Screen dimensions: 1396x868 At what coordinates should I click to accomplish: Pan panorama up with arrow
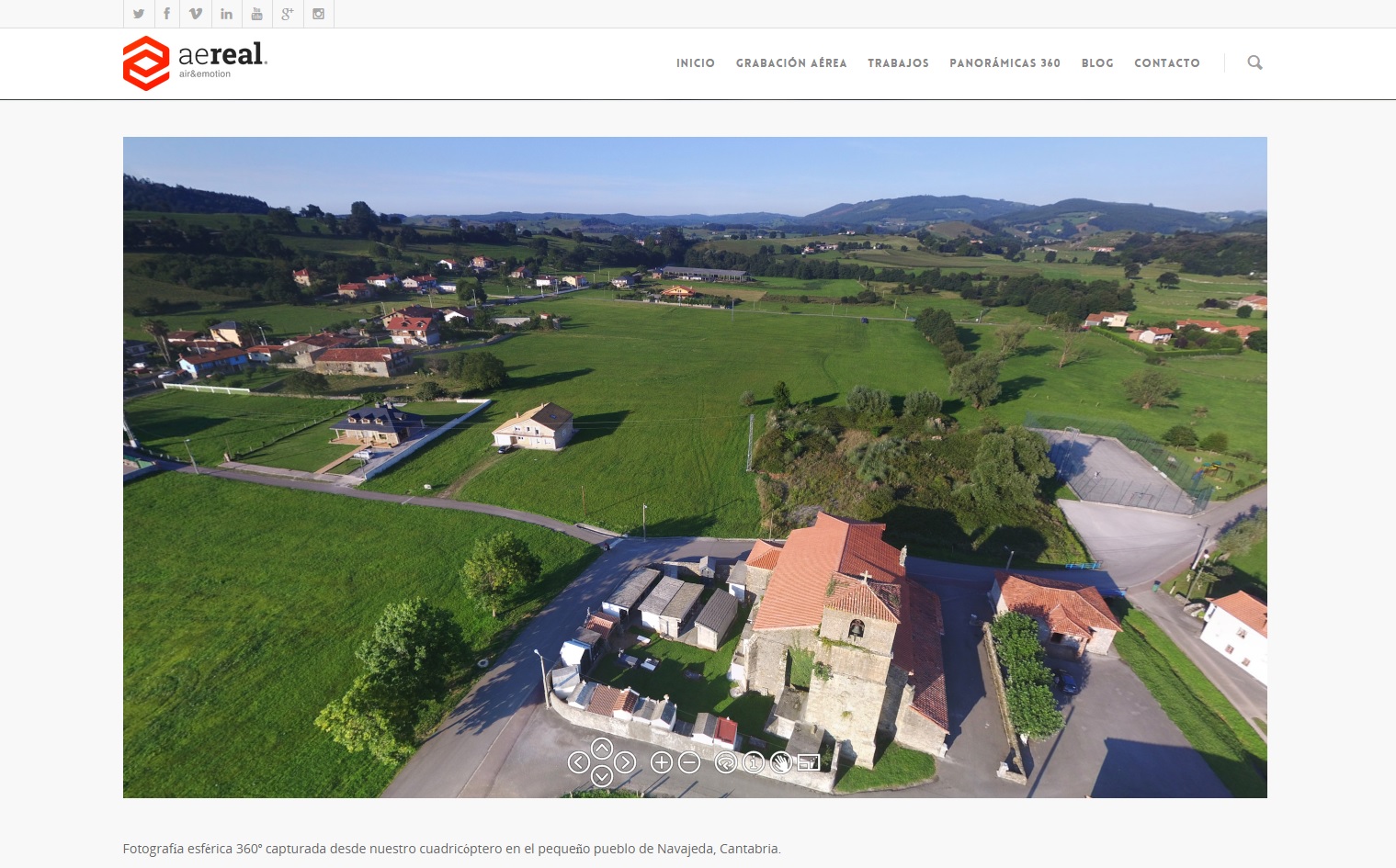point(602,748)
